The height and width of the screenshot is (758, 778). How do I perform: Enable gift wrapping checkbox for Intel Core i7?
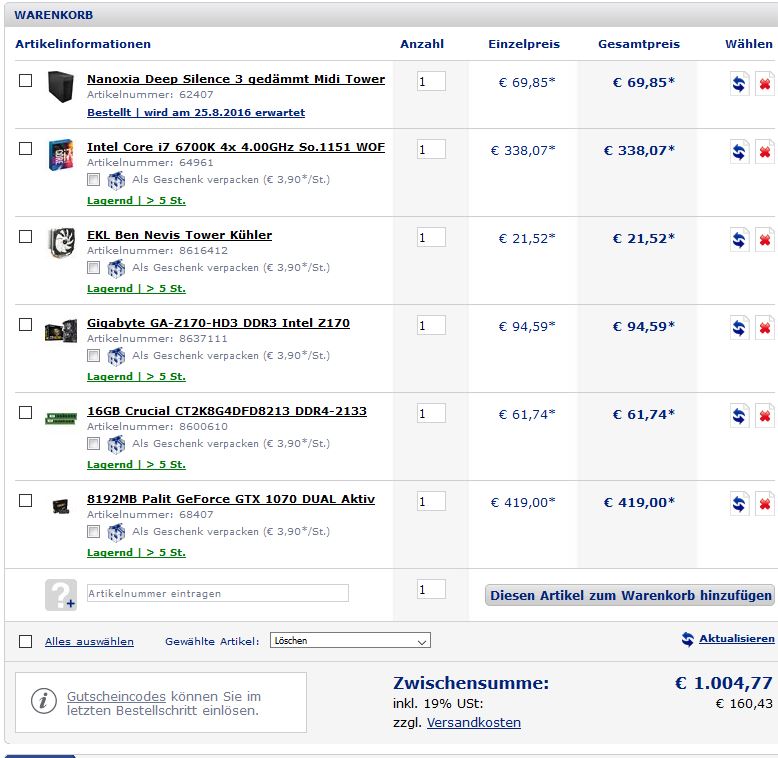(93, 180)
